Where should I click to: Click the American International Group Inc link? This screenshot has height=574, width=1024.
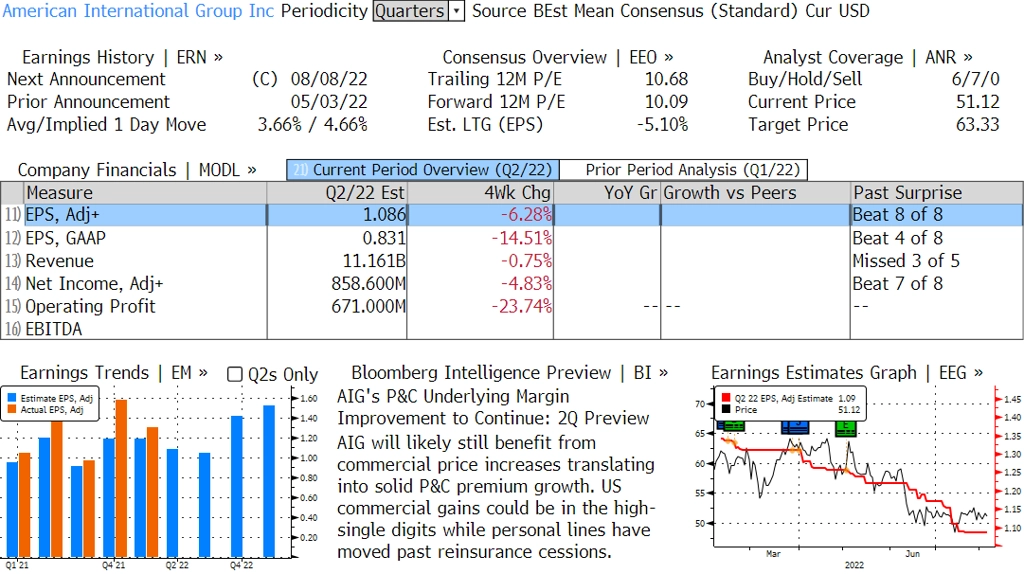pyautogui.click(x=138, y=11)
